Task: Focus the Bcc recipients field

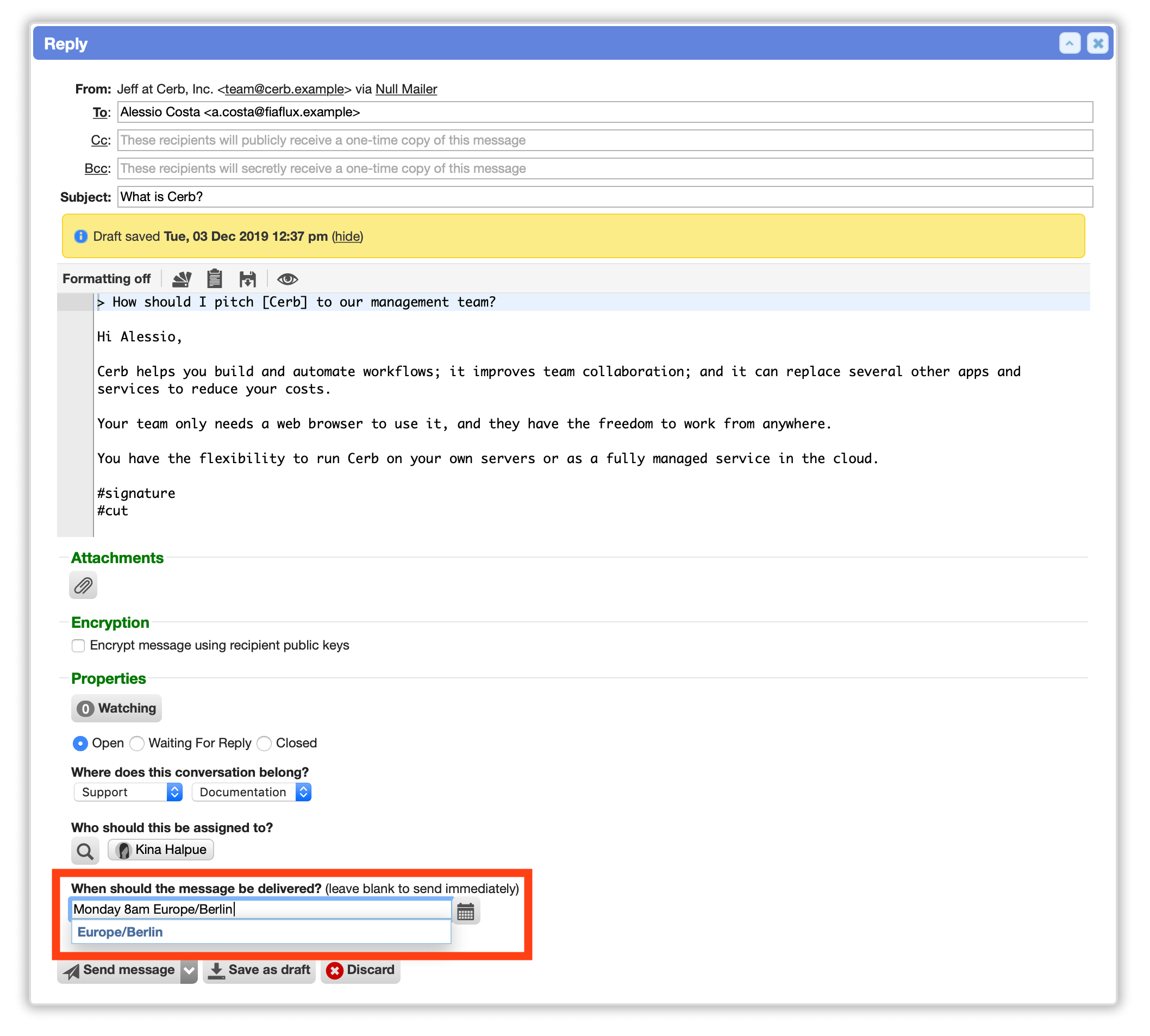Action: point(605,169)
